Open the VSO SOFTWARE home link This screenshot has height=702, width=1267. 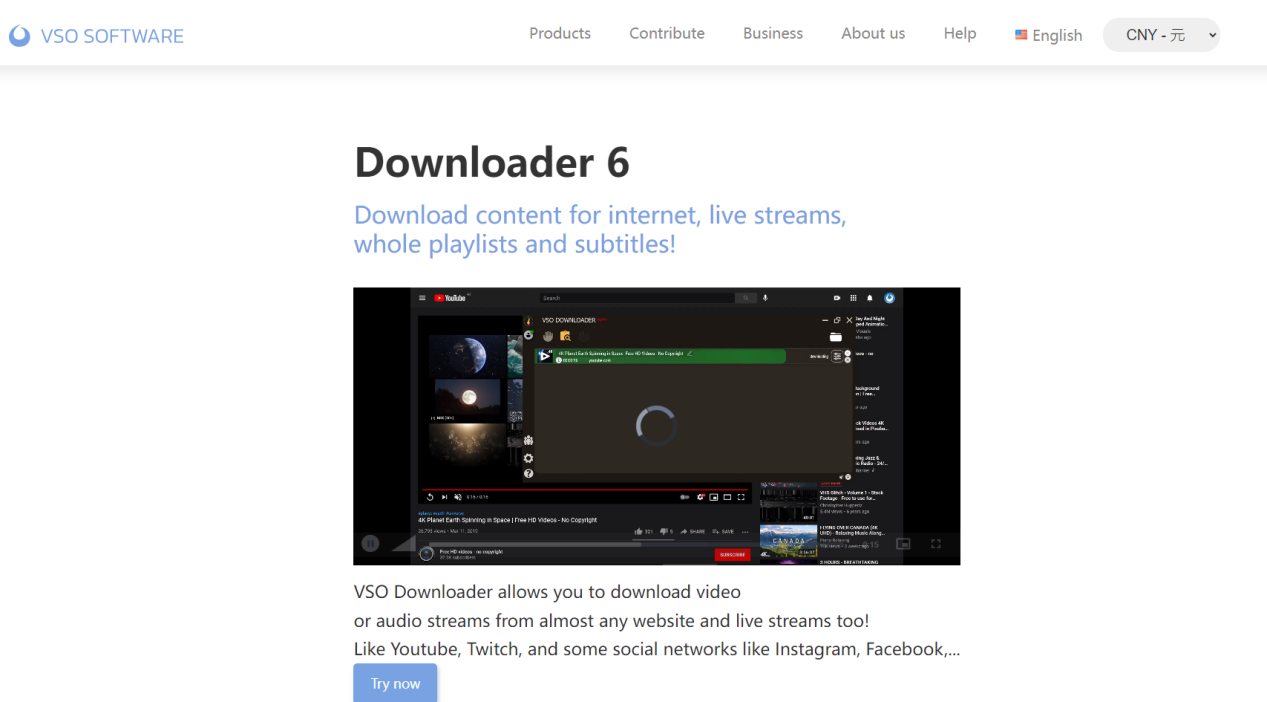point(96,36)
